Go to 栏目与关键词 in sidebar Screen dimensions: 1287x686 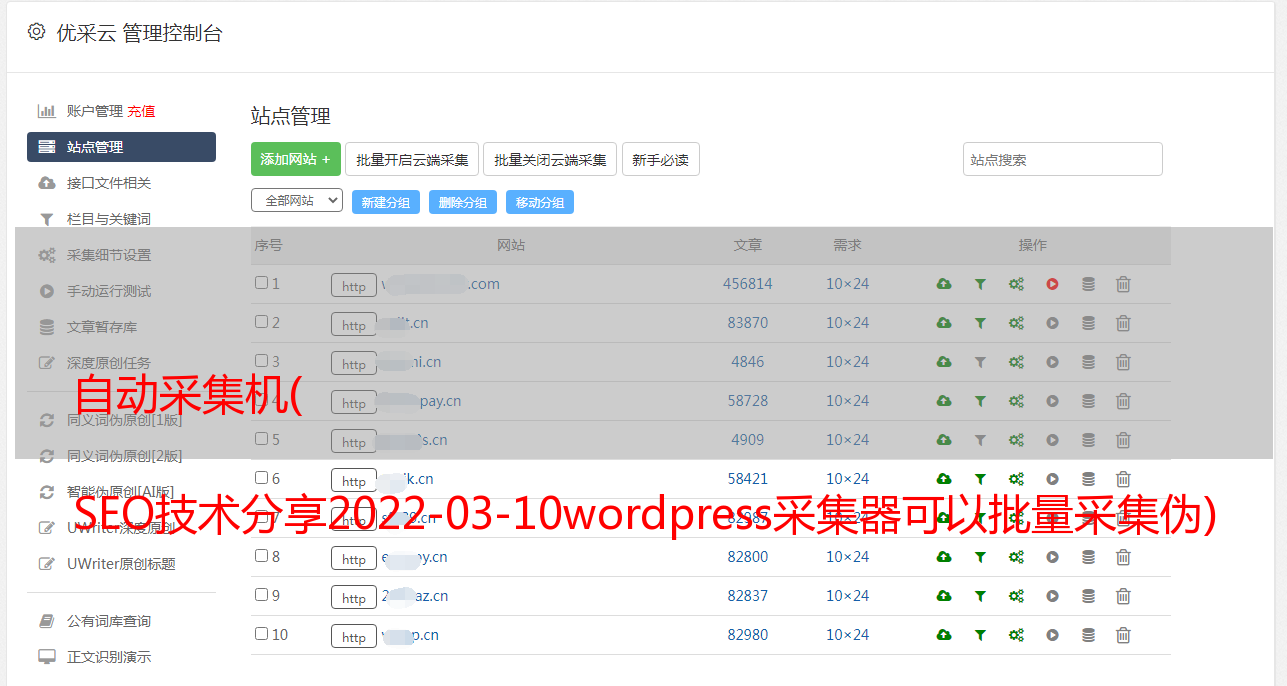[x=109, y=219]
